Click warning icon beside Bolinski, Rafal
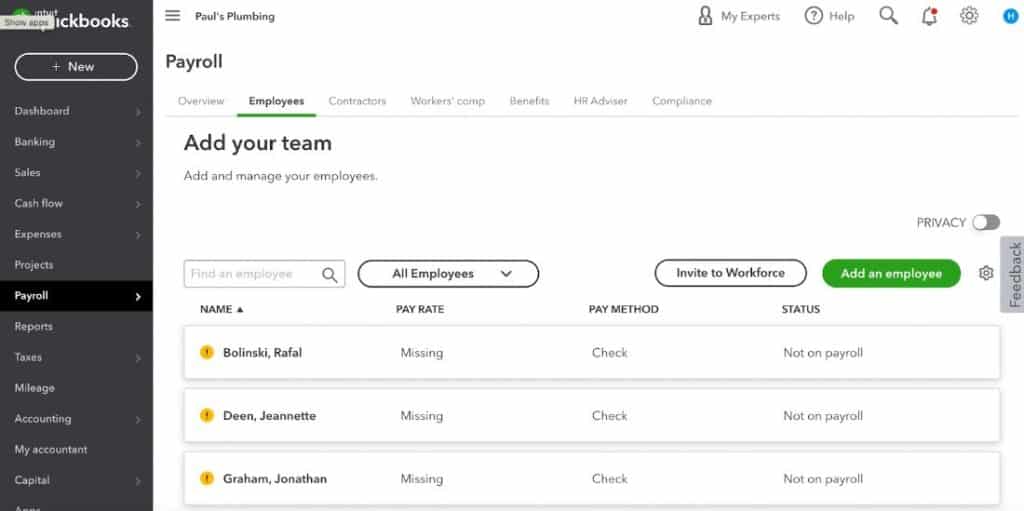1024x511 pixels. pyautogui.click(x=206, y=352)
